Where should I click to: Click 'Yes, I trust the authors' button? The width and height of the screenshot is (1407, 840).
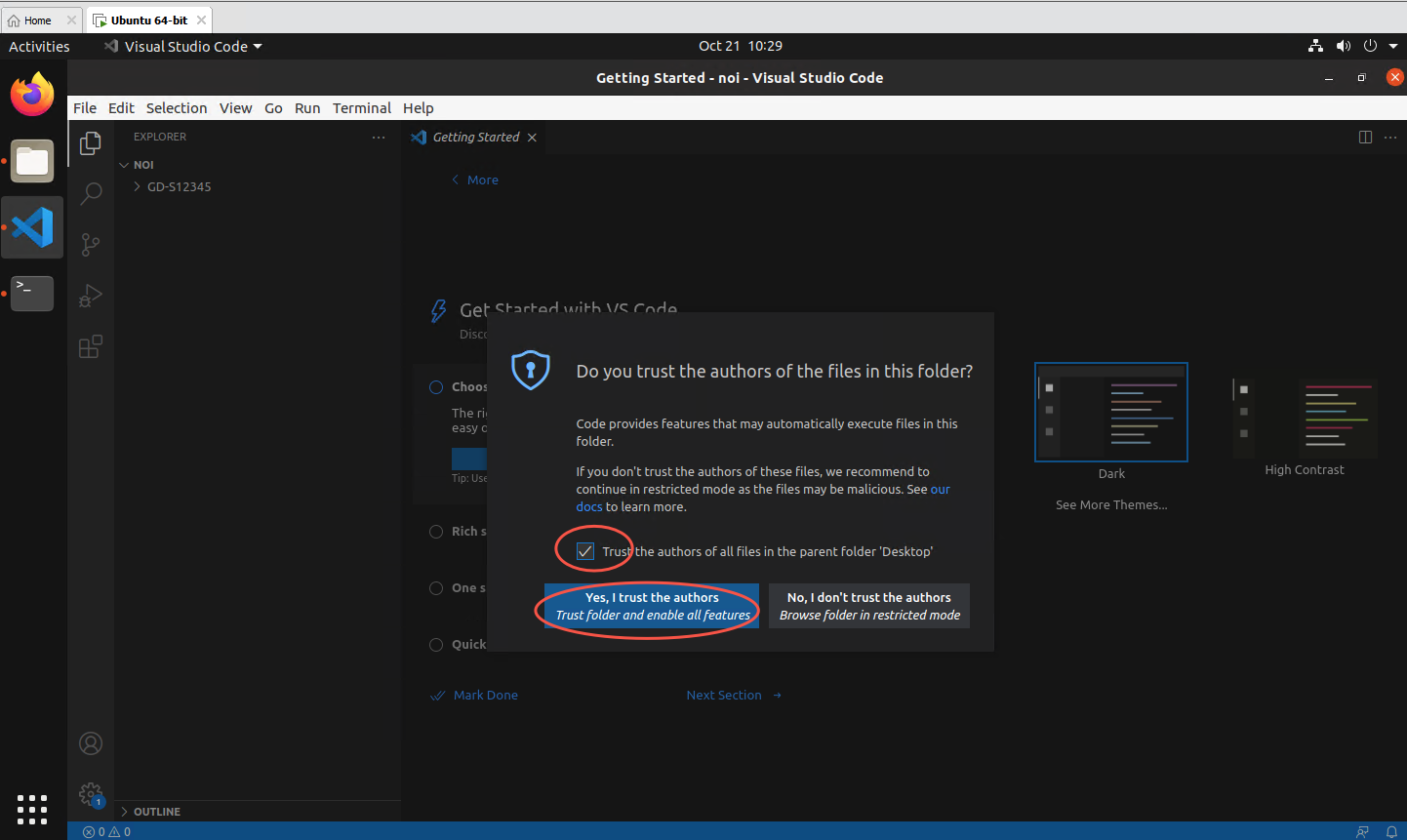pos(652,606)
